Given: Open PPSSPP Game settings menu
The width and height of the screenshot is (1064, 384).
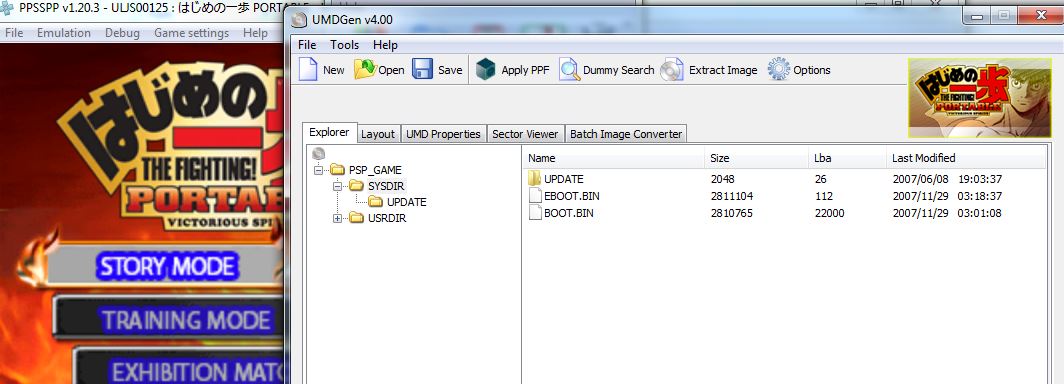Looking at the screenshot, I should pyautogui.click(x=191, y=33).
